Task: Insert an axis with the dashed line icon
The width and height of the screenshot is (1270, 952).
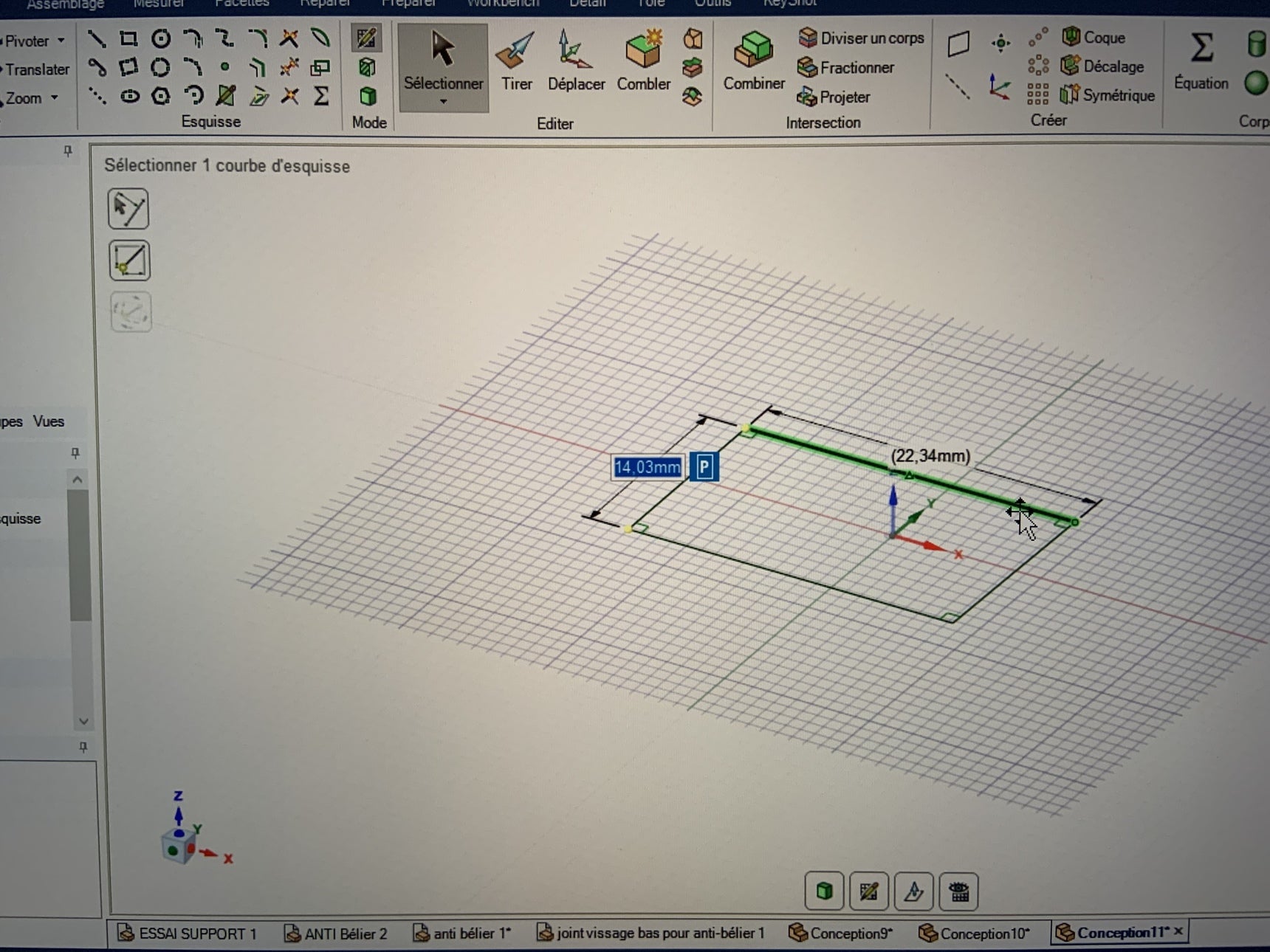Action: 958,87
